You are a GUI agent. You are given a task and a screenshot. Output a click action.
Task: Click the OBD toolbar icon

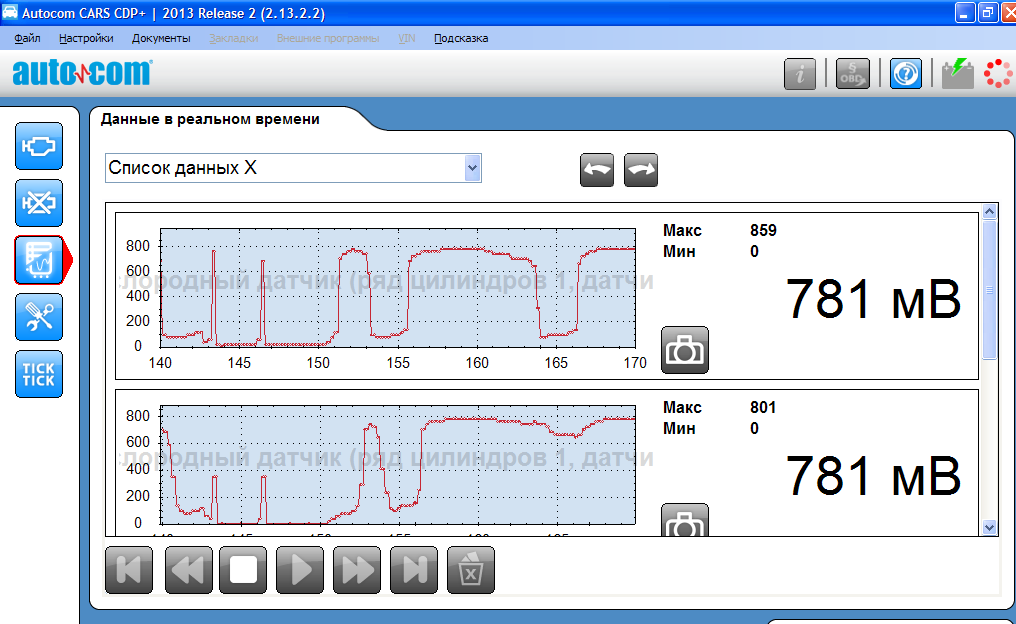tap(853, 74)
